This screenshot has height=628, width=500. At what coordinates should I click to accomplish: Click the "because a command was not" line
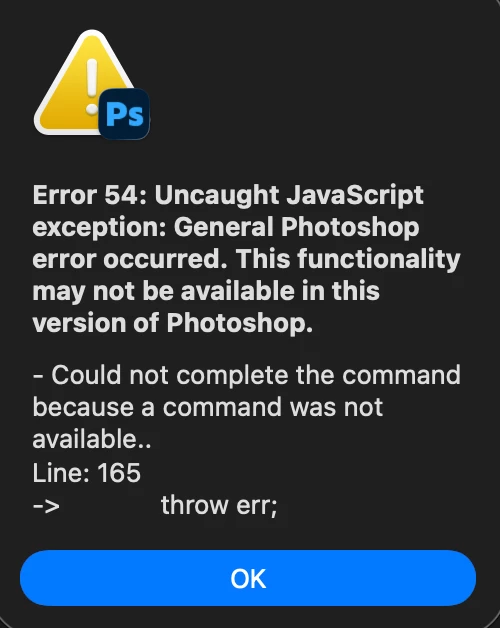point(208,408)
